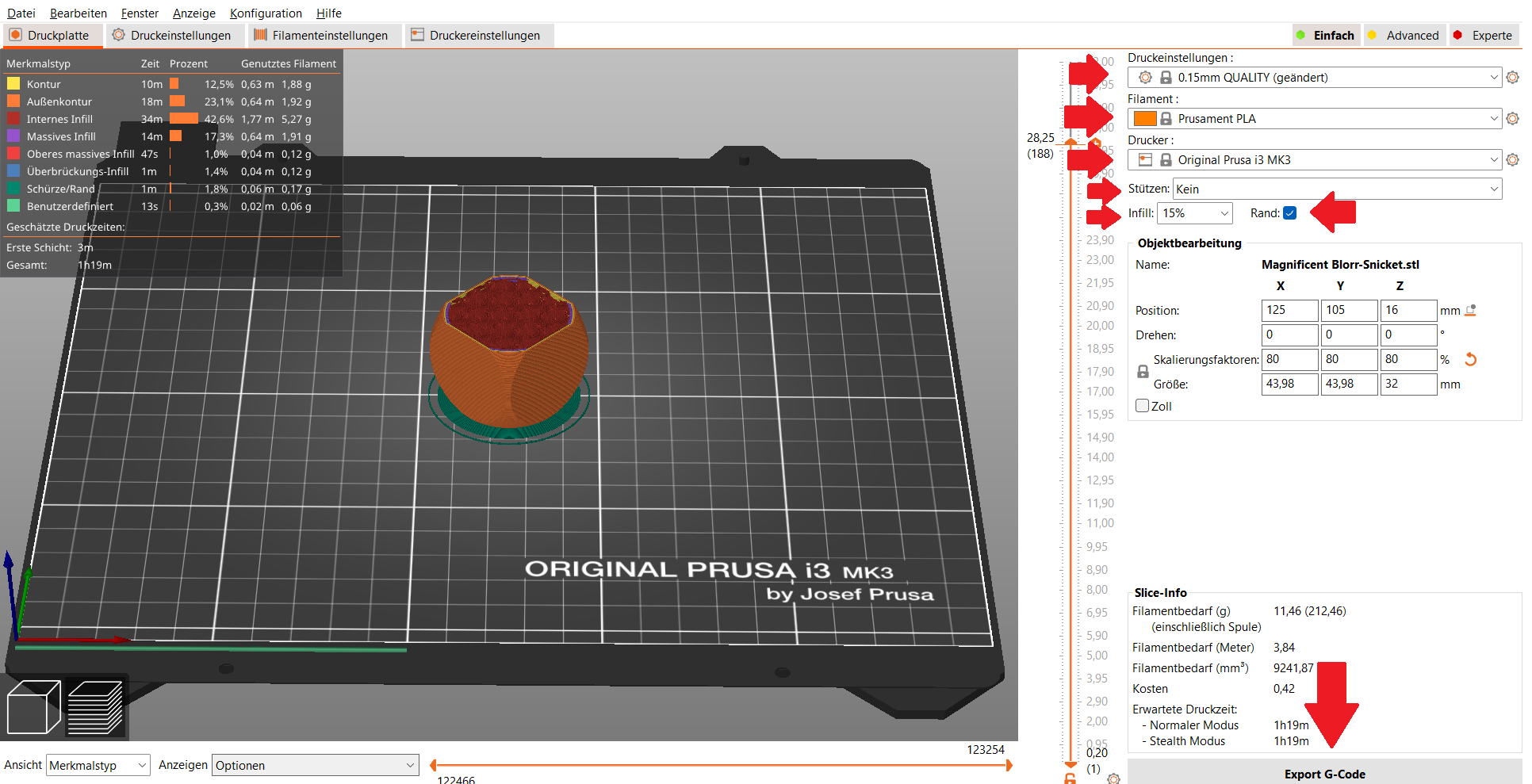The height and width of the screenshot is (784, 1532).
Task: Click the Export G-Code button
Action: pos(1324,774)
